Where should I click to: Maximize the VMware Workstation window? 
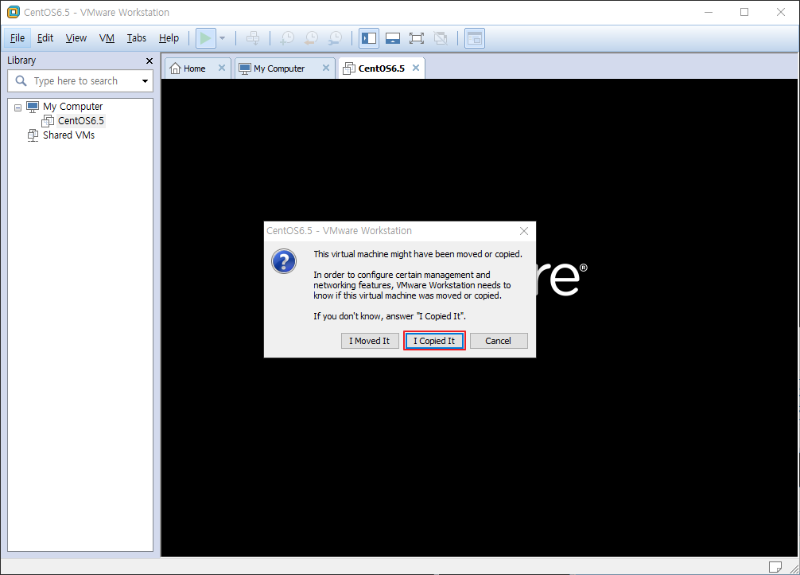point(744,12)
